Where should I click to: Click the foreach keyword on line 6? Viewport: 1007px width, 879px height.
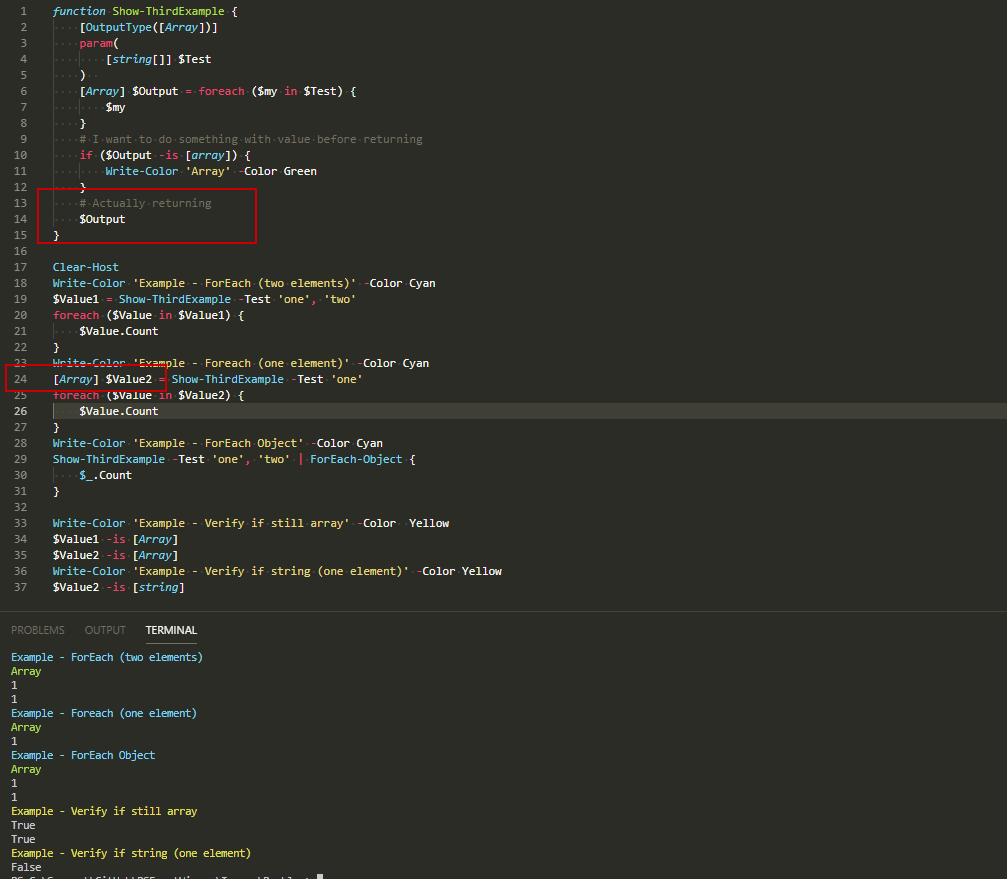tap(221, 90)
